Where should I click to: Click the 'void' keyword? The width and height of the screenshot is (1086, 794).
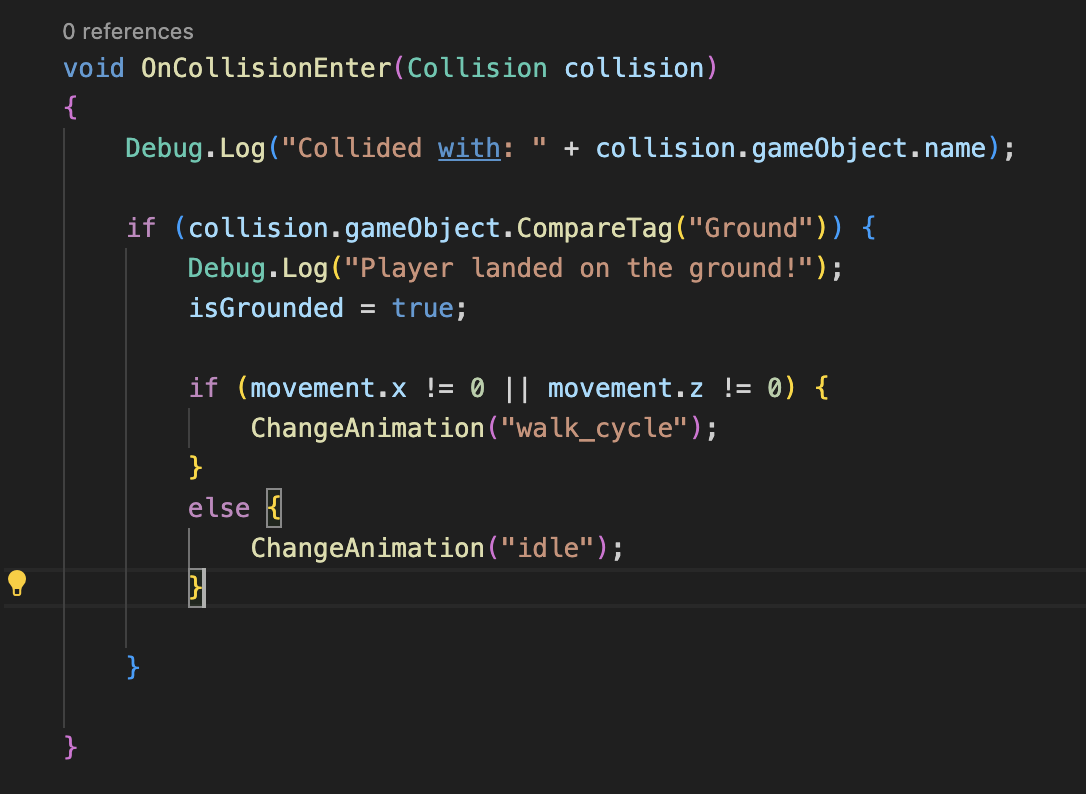click(94, 68)
